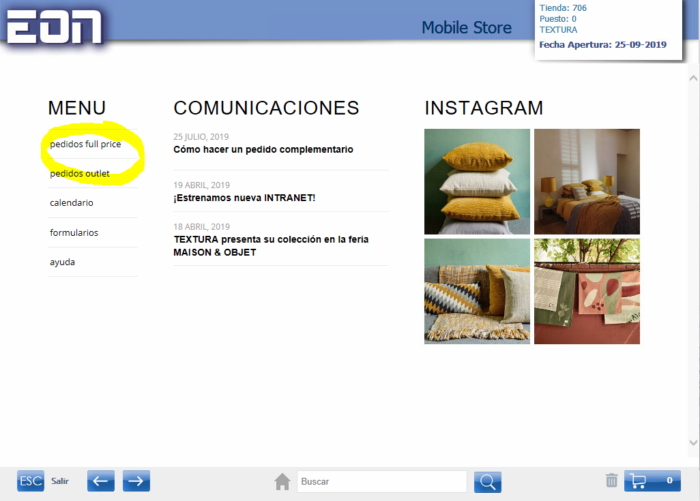Go back with the left arrow button
Screen dimensions: 700x501
point(101,481)
